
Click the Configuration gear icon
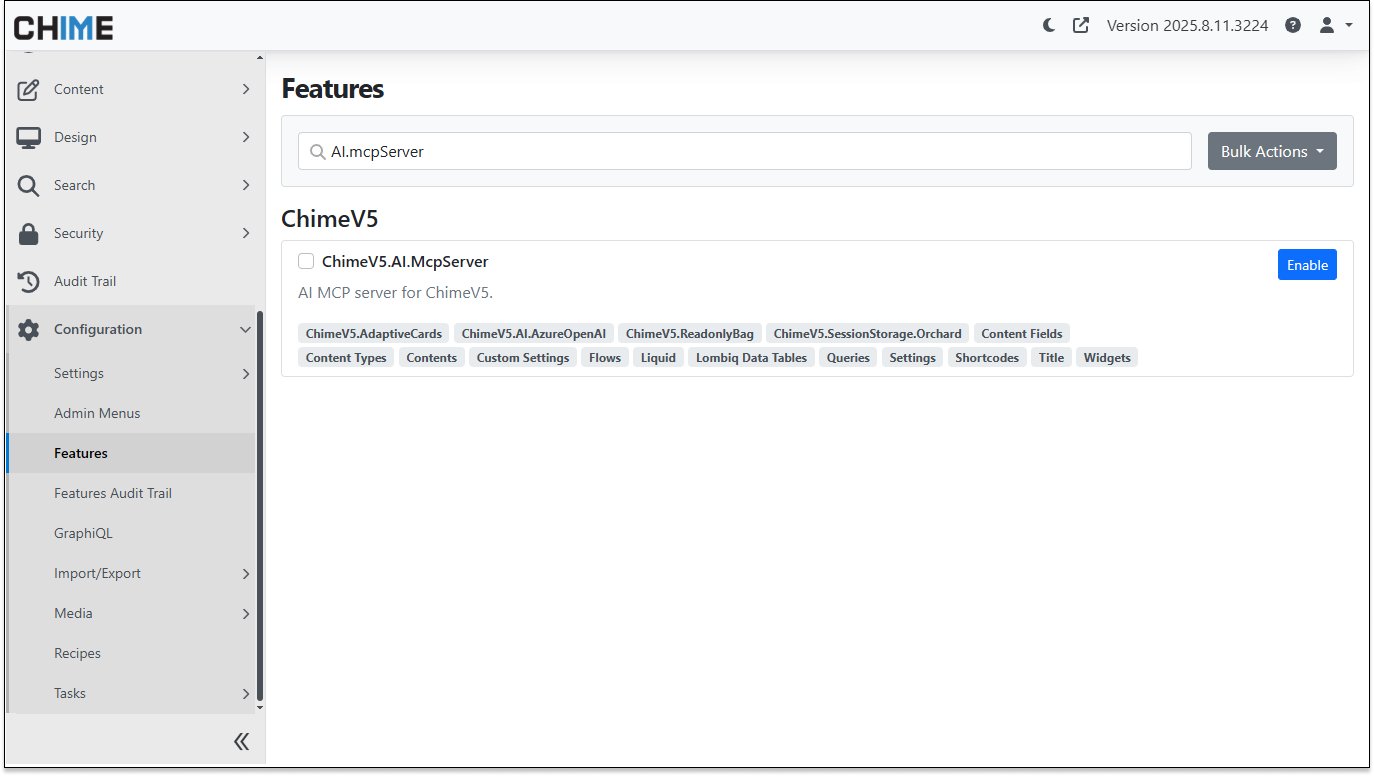[x=29, y=329]
